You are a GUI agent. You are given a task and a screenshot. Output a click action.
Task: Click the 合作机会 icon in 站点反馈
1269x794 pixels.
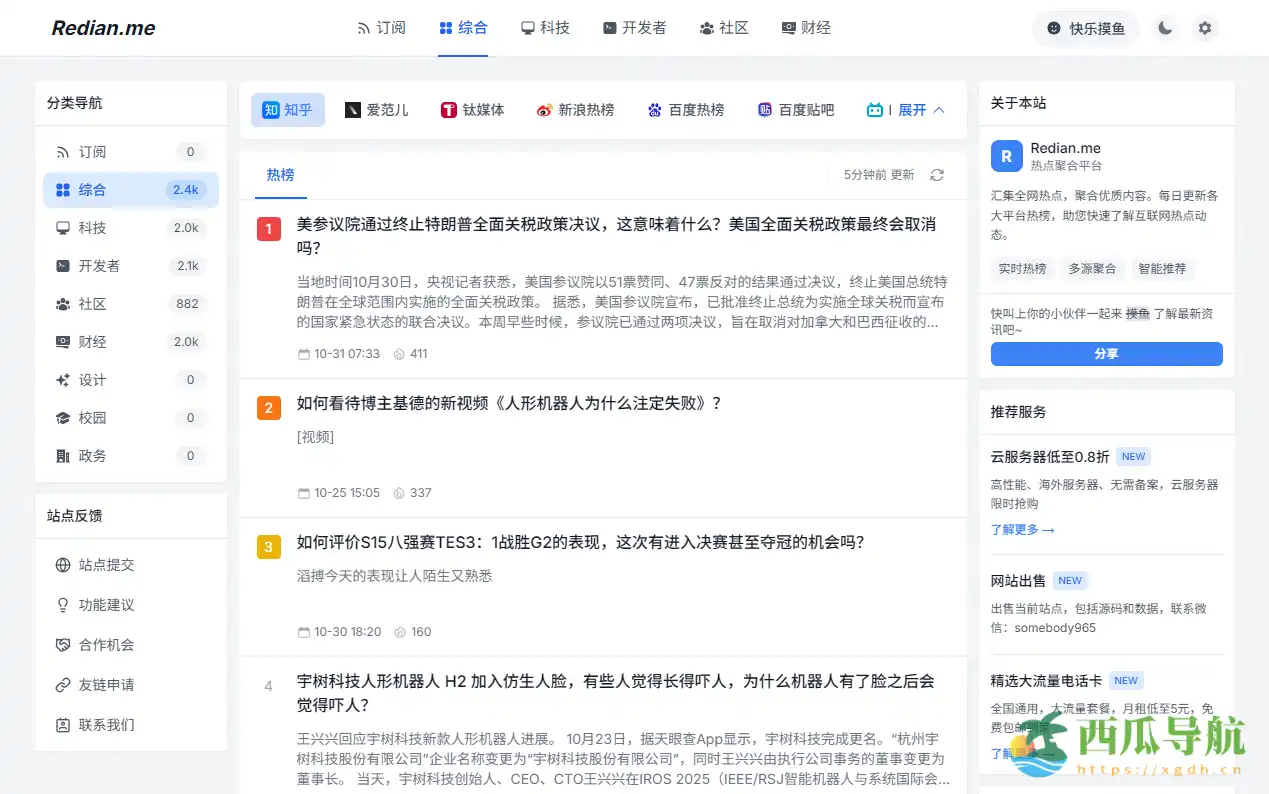pos(63,644)
